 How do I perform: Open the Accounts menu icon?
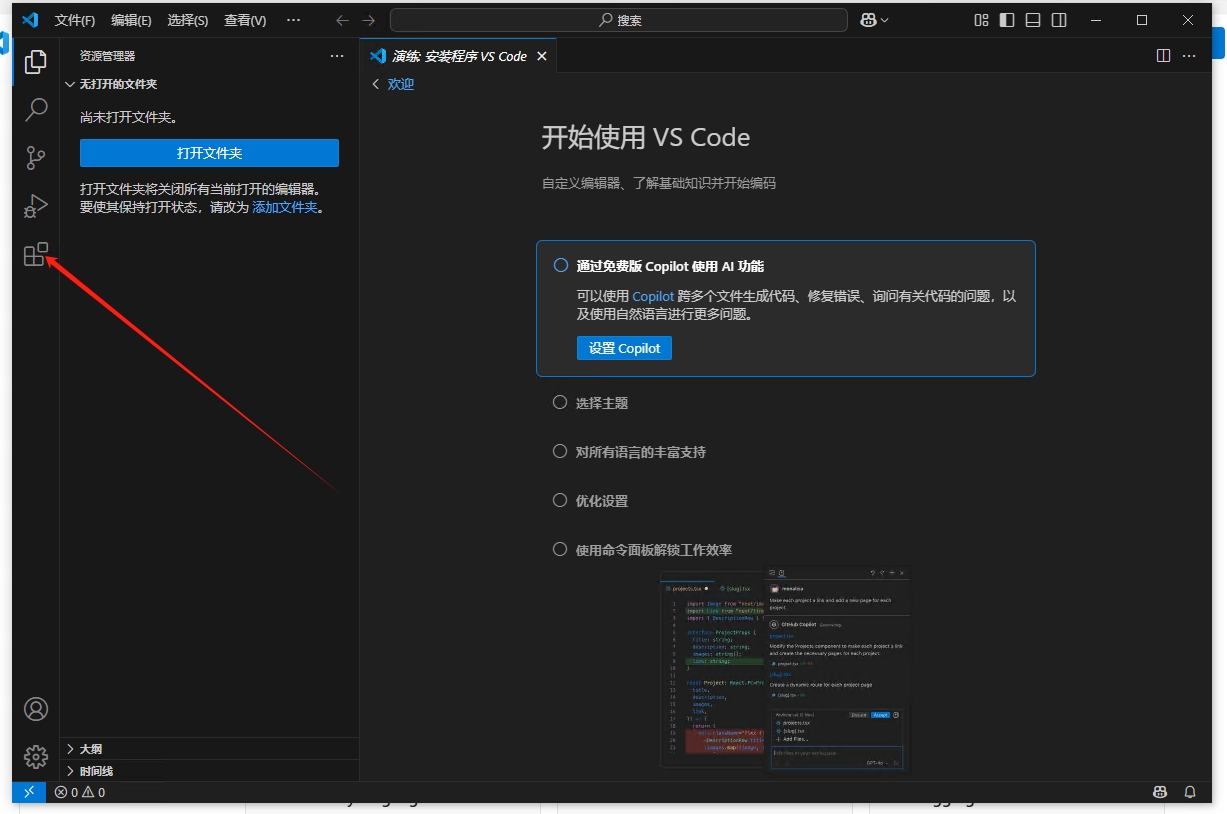click(x=36, y=709)
